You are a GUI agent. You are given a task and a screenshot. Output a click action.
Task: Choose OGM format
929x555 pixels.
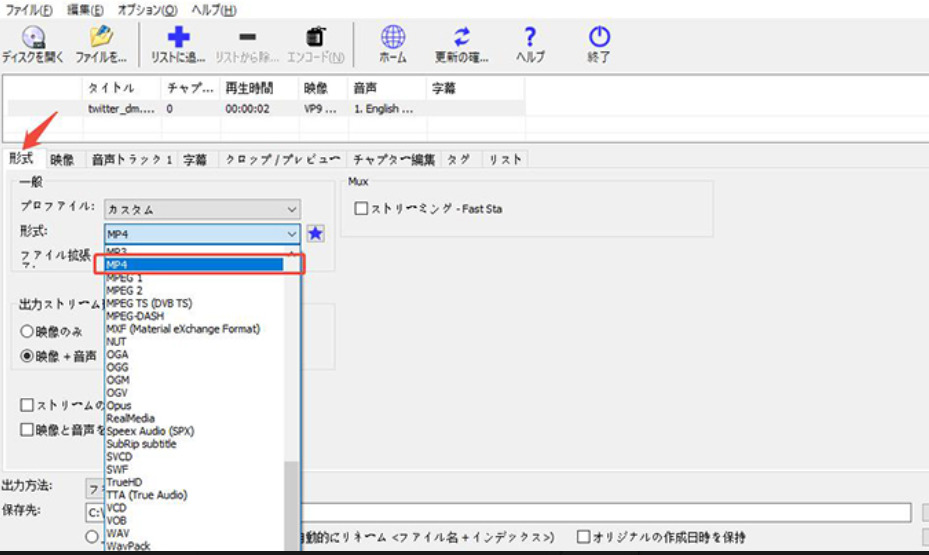(x=194, y=380)
